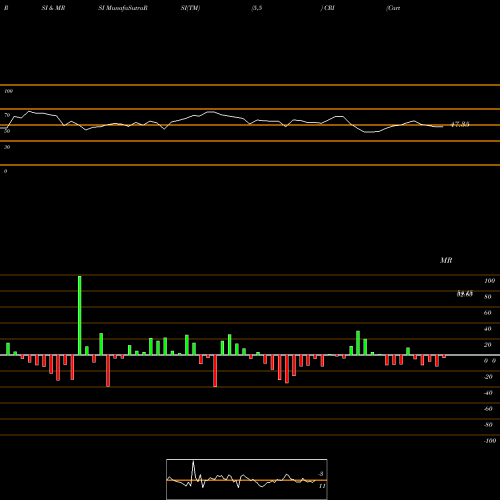Image resolution: width=500 pixels, height=500 pixels.
Task: Click the -100 label on MR histogram axis
Action: (490, 441)
